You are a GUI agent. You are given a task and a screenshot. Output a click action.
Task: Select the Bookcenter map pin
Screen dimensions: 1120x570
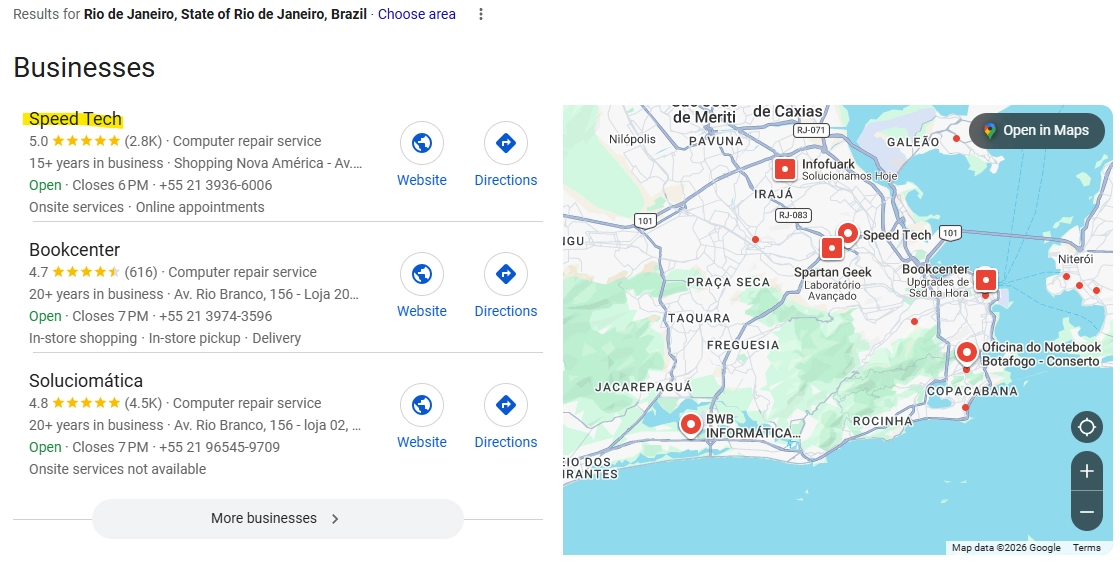[x=986, y=279]
